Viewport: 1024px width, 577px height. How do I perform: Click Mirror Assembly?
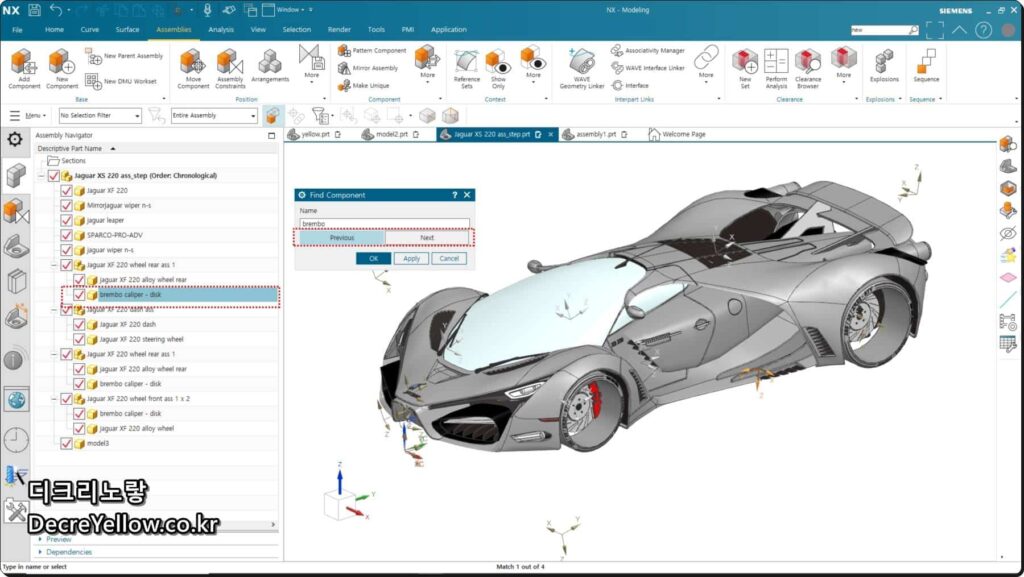[x=368, y=68]
